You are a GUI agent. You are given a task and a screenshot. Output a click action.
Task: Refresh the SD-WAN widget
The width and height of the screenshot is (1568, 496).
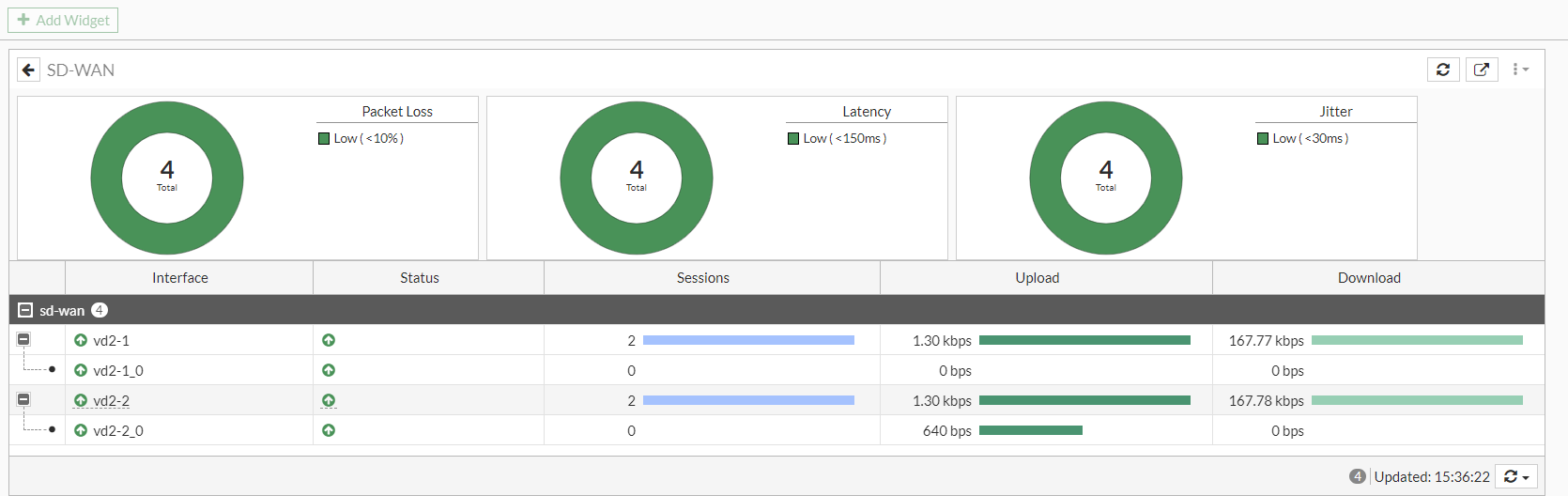(1443, 70)
